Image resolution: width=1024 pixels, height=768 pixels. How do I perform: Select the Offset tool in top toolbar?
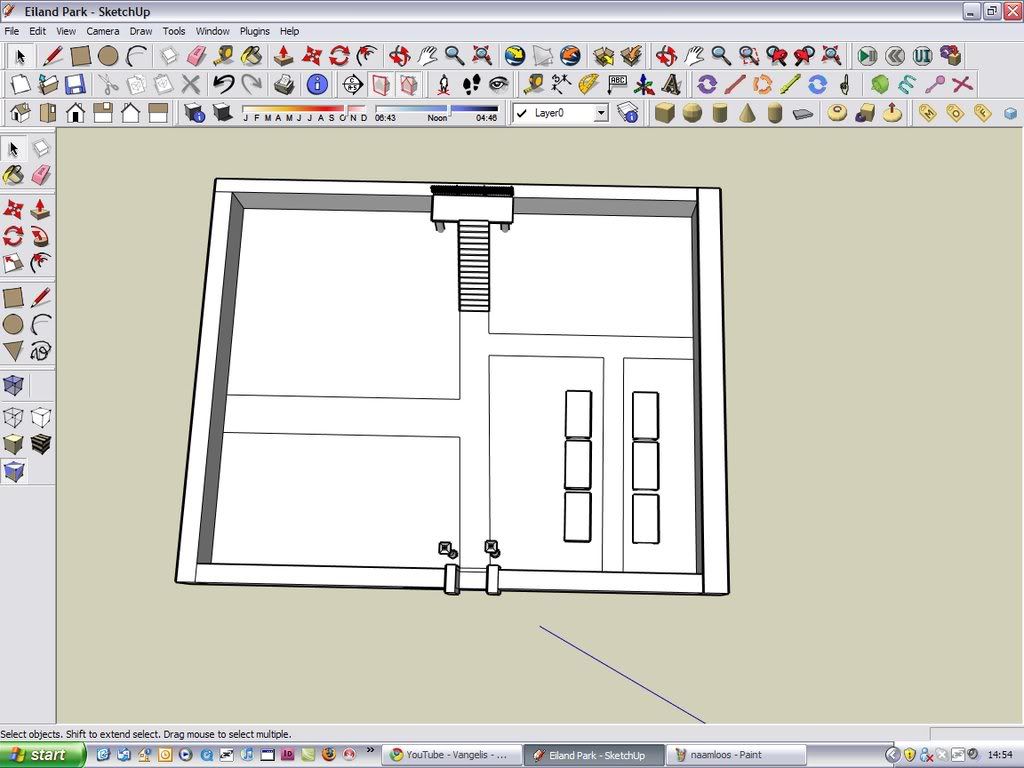[367, 56]
